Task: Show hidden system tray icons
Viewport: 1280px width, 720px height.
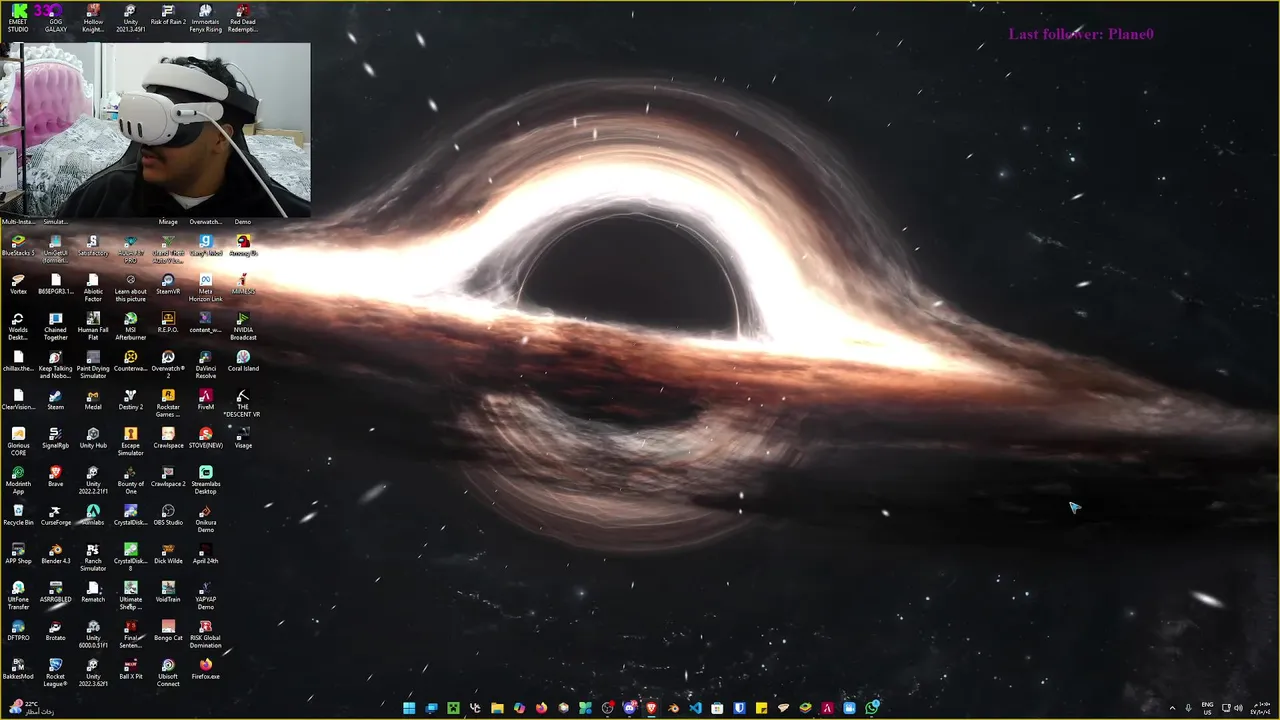Action: [x=1172, y=708]
